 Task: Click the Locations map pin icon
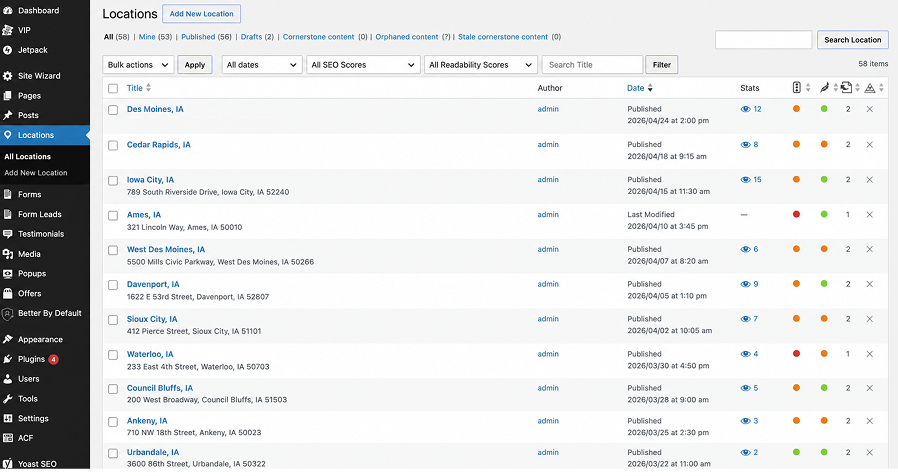tap(7, 135)
